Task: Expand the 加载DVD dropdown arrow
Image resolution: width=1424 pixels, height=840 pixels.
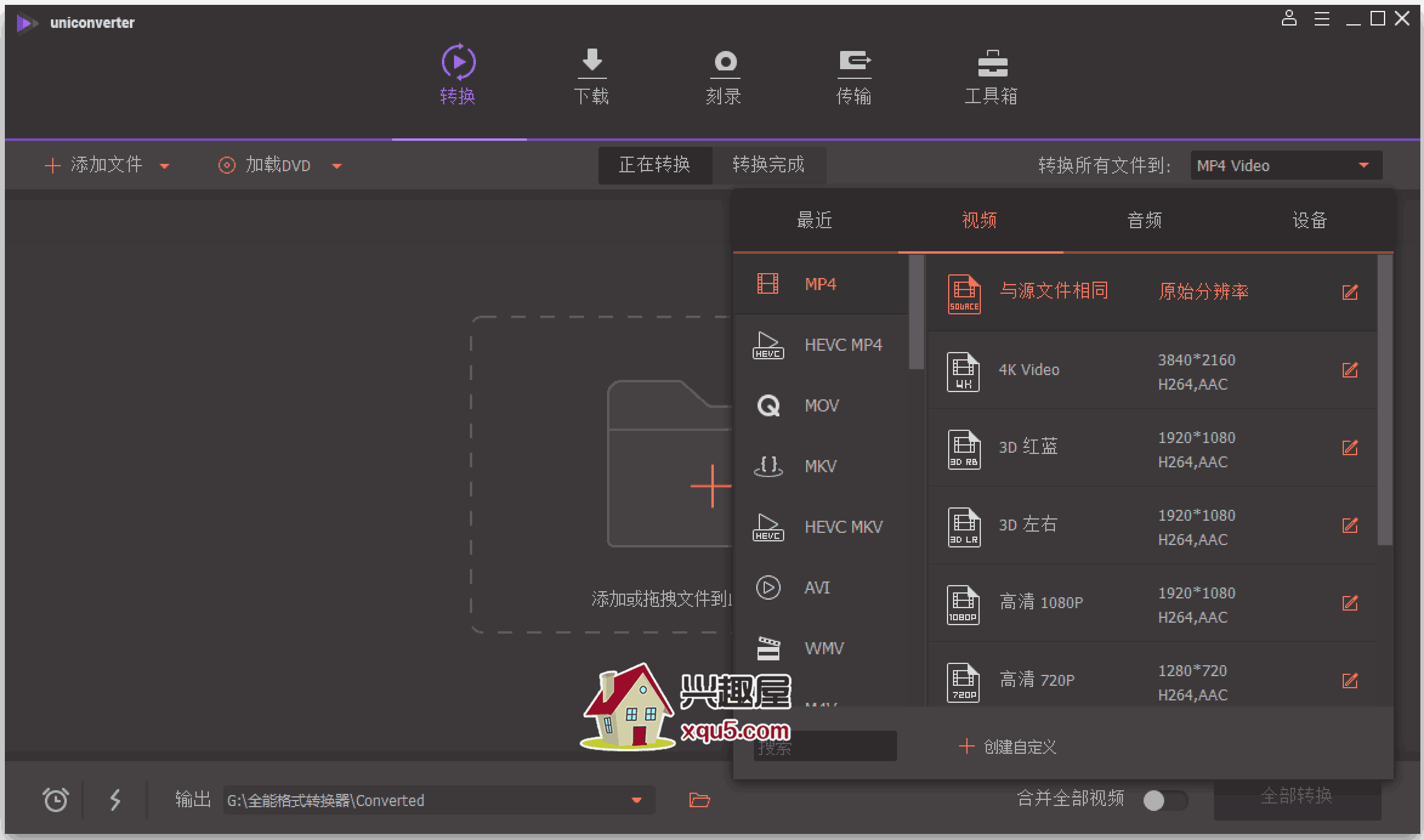Action: [x=337, y=166]
